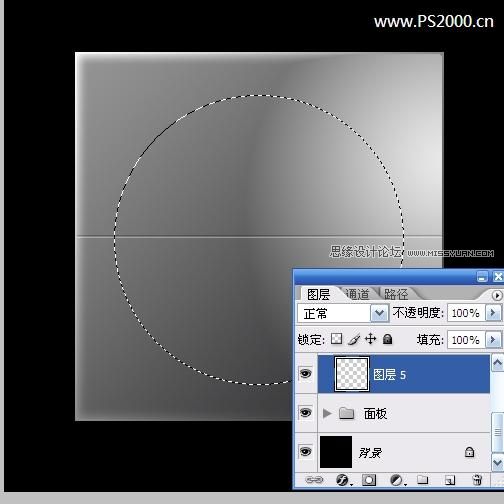Image resolution: width=504 pixels, height=504 pixels.
Task: Open the blend mode 正常 dropdown
Action: 380,313
